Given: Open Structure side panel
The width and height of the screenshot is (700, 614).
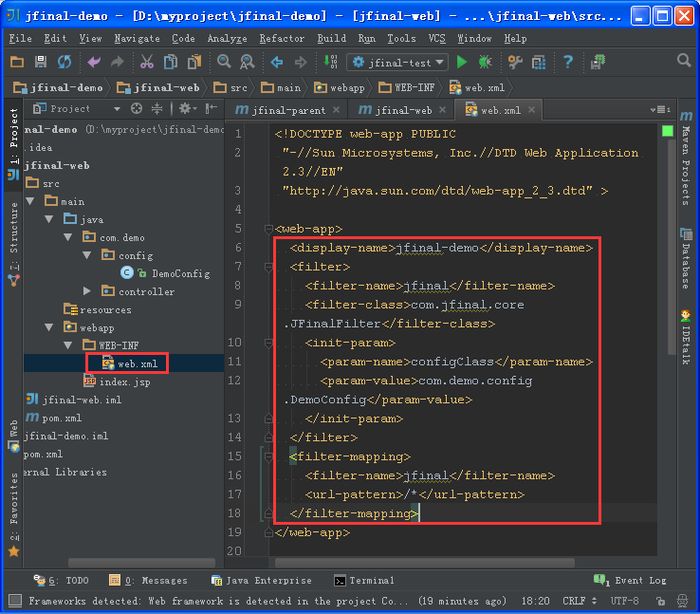Looking at the screenshot, I should click(x=14, y=243).
